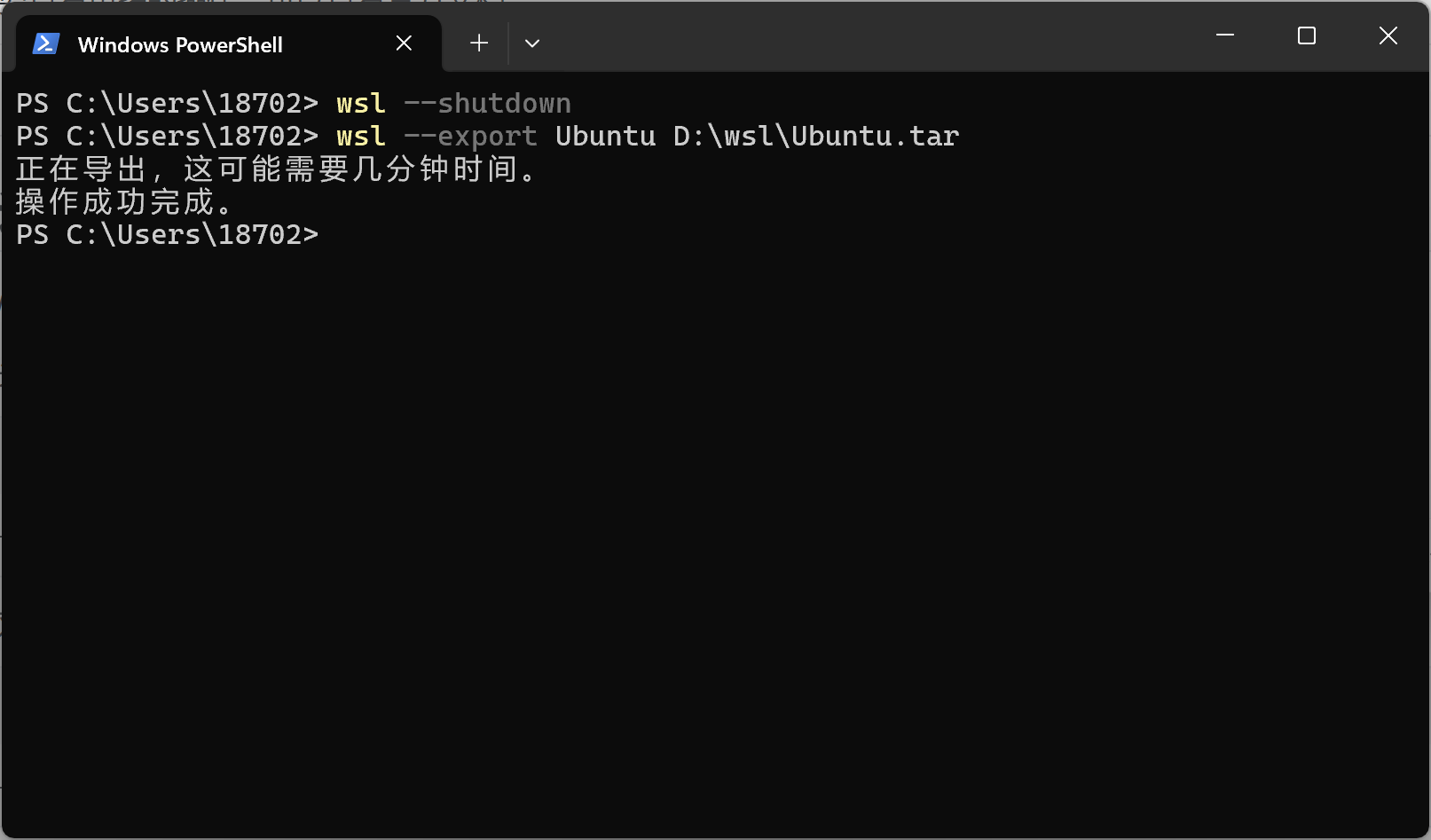Minimize the terminal window
Screen dimensions: 1431x840
[x=1225, y=35]
